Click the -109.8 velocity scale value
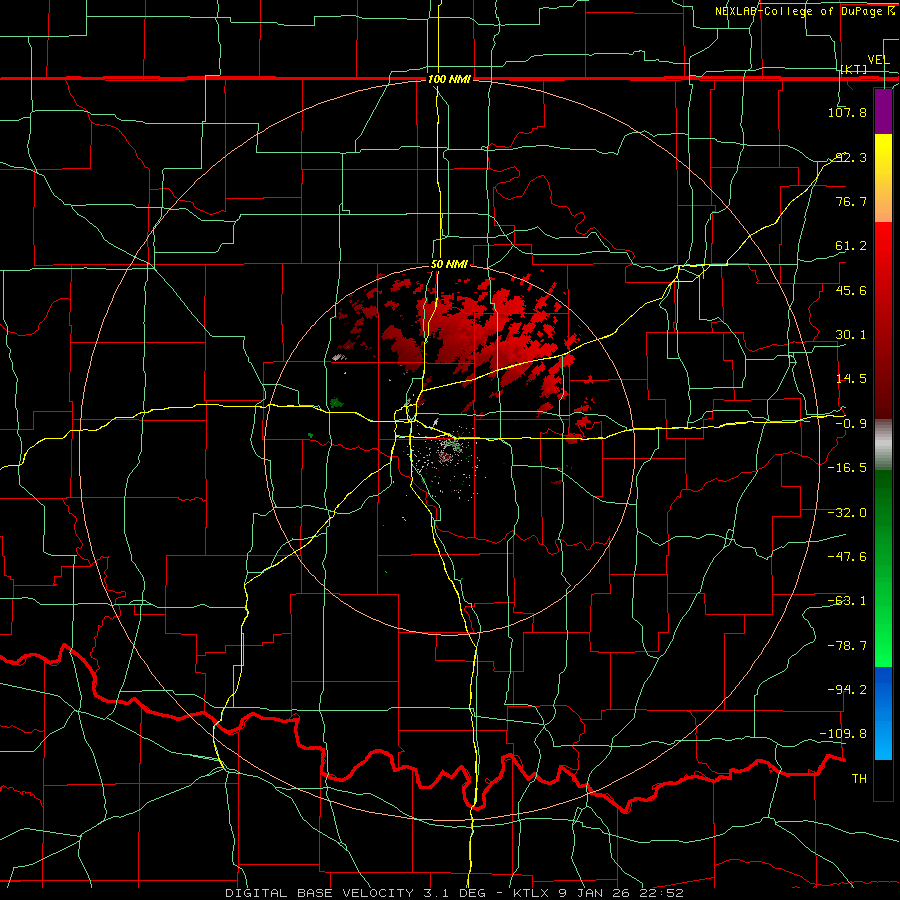Image resolution: width=900 pixels, height=900 pixels. click(844, 734)
